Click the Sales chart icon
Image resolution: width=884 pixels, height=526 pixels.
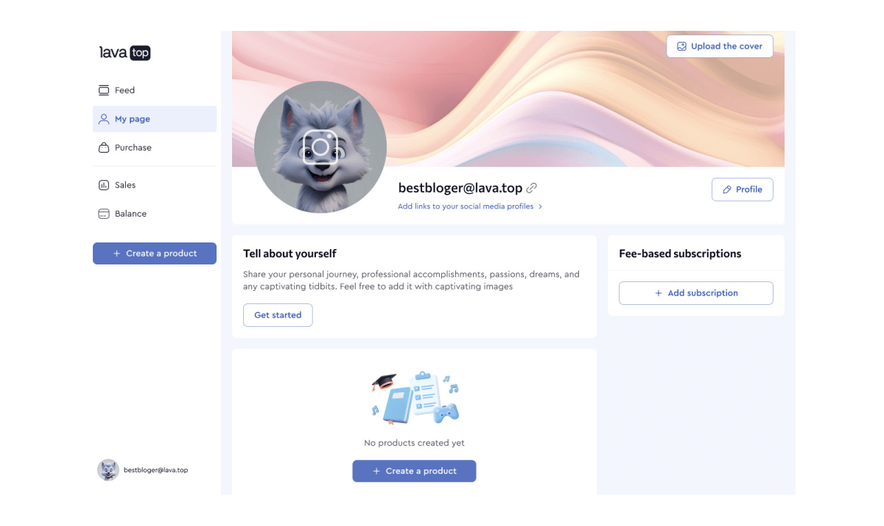(x=104, y=185)
